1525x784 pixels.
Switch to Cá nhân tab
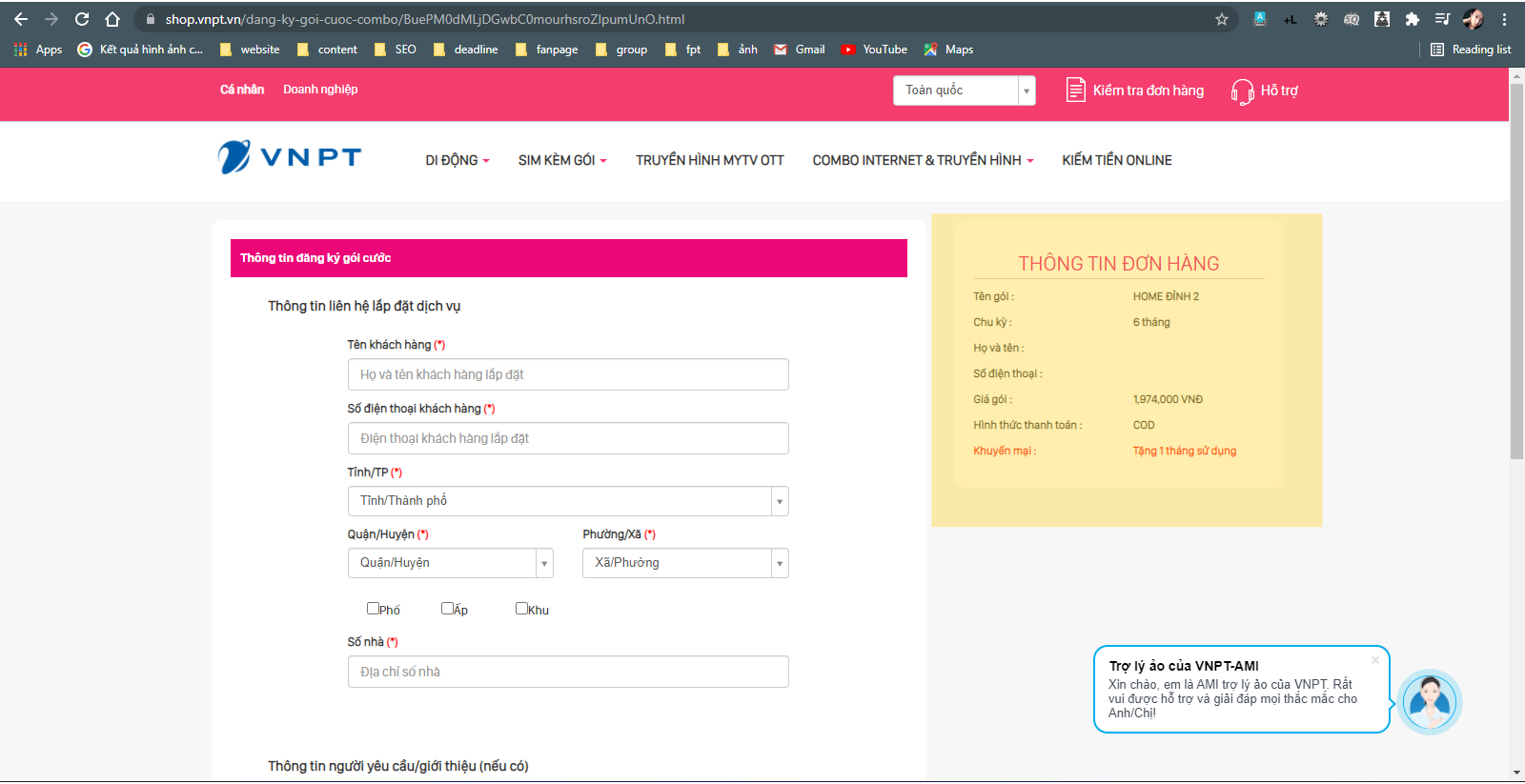[x=242, y=90]
